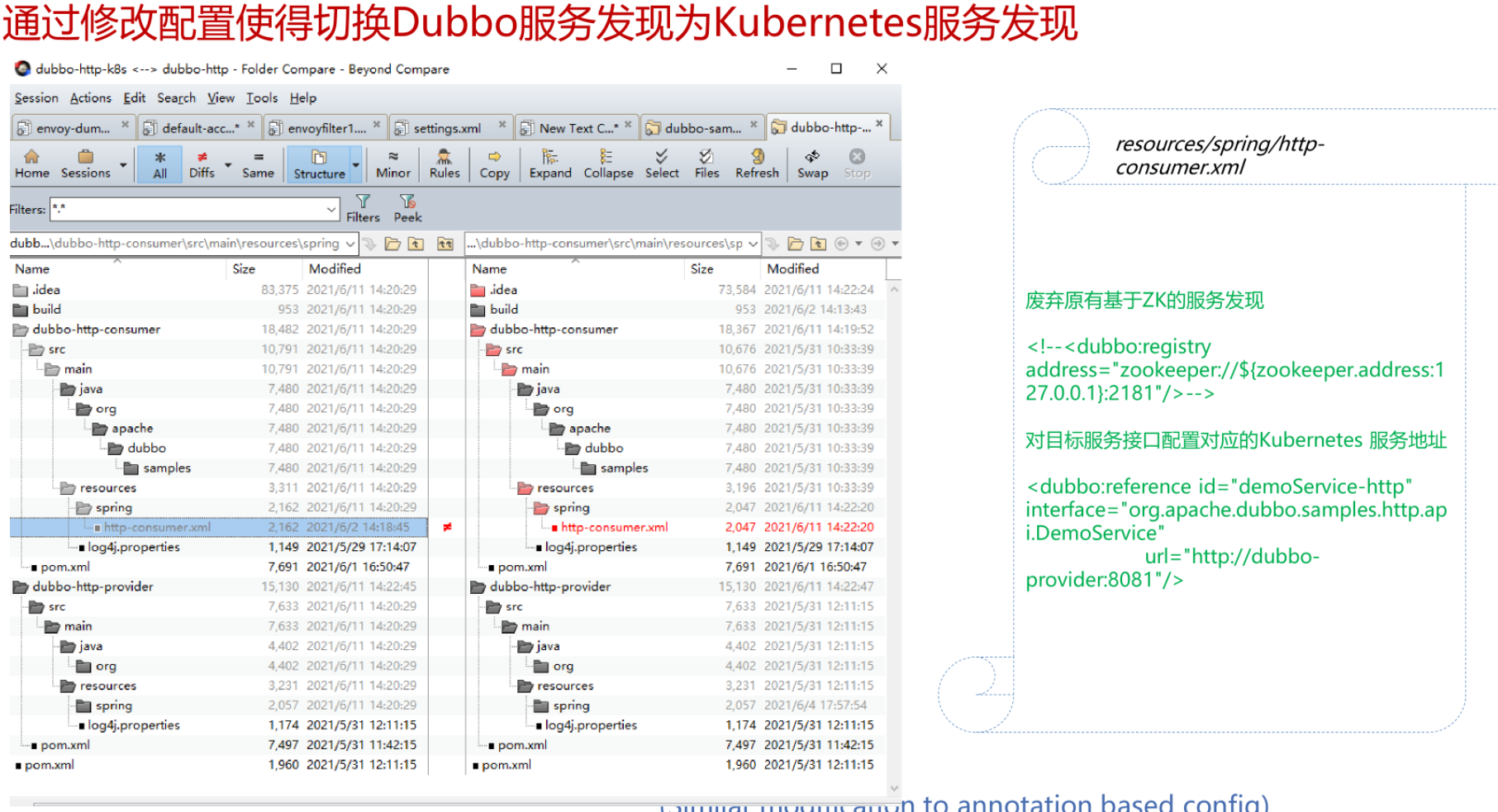Click the vertical scrollbar up arrow

[894, 290]
